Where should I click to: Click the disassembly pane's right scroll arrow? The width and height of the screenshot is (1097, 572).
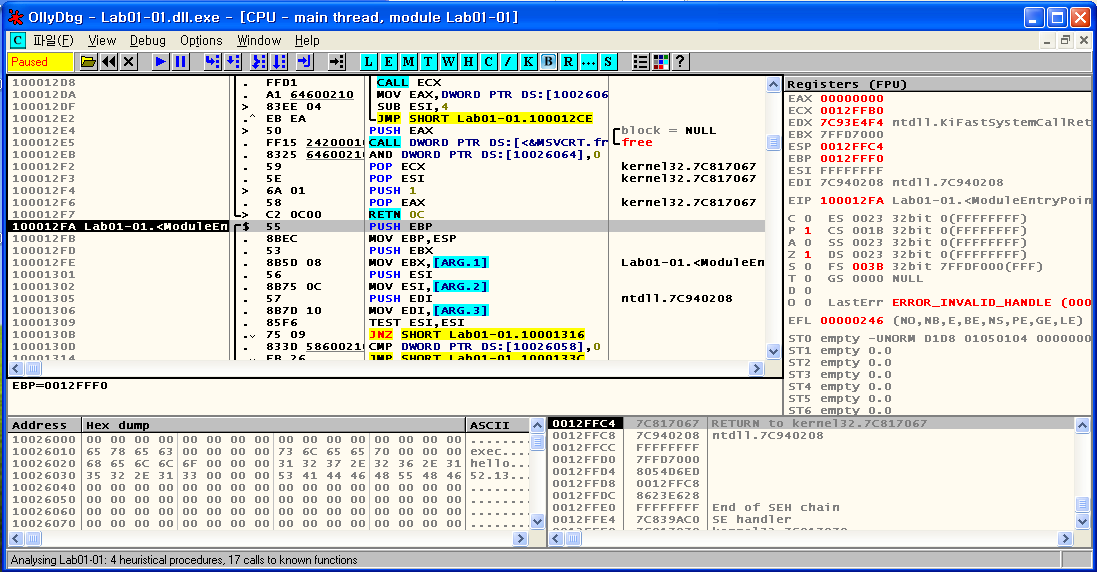[756, 368]
